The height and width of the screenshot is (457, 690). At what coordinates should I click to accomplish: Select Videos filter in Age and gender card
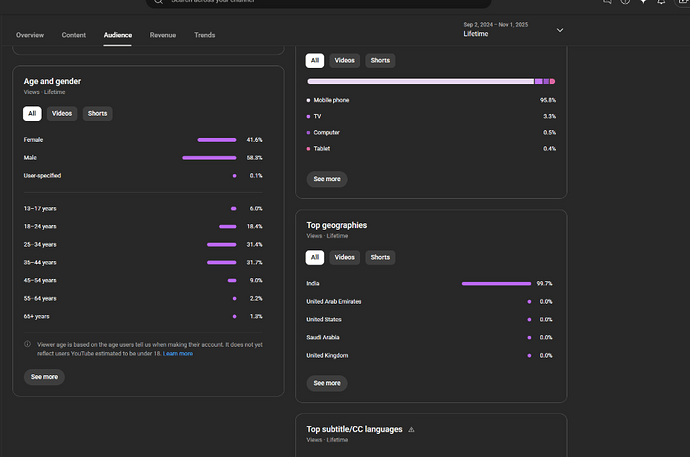click(61, 113)
